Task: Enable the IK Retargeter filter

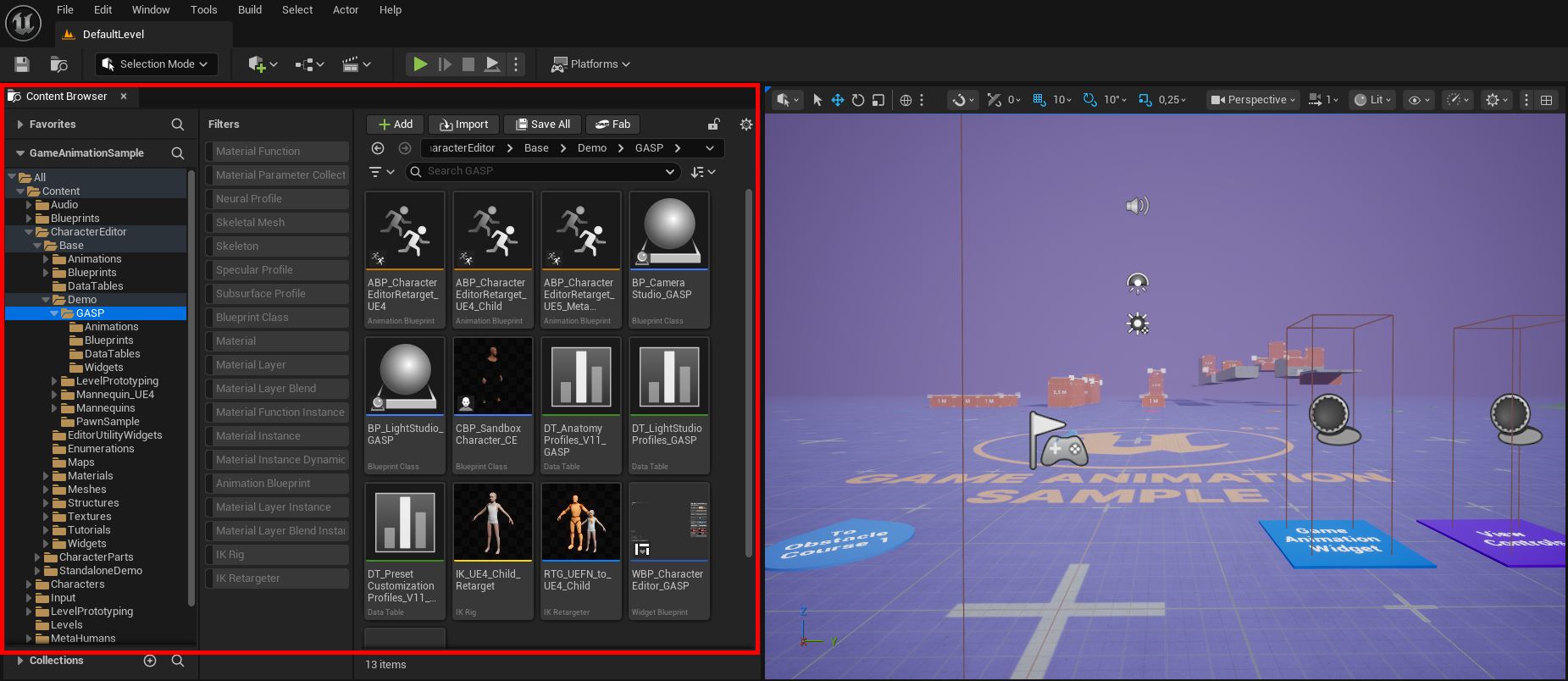Action: point(277,579)
